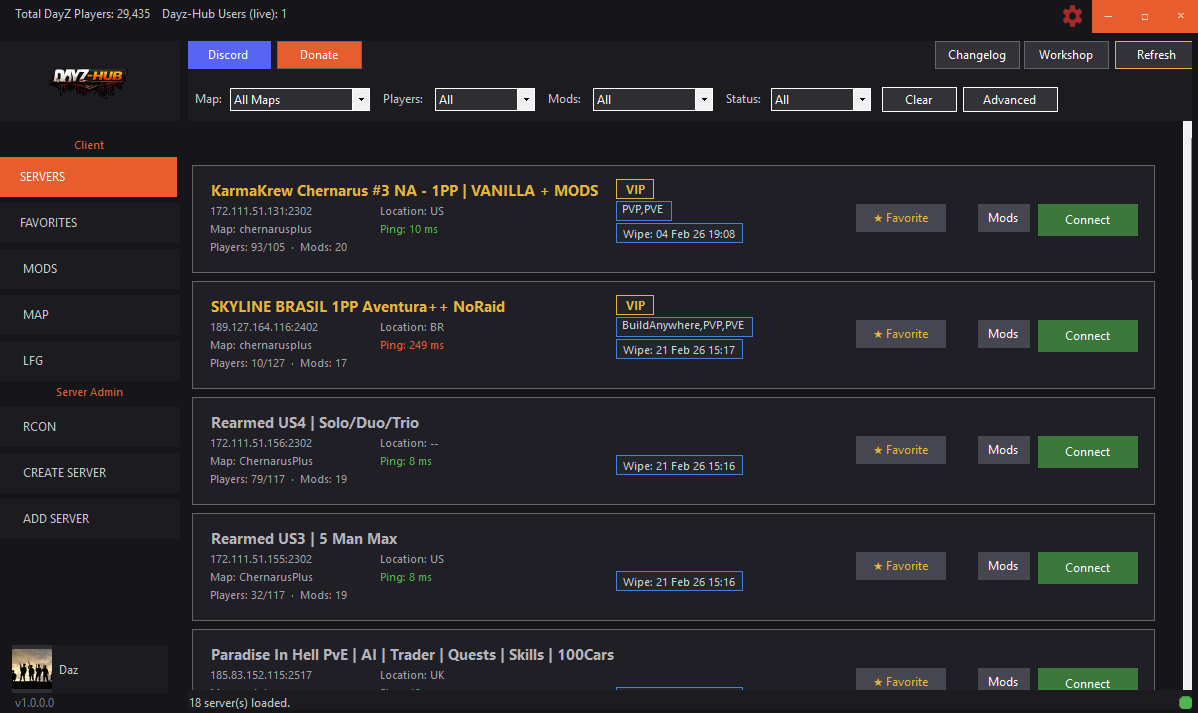The image size is (1198, 713).
Task: Toggle favorite on Rearmed US3
Action: pyautogui.click(x=900, y=565)
